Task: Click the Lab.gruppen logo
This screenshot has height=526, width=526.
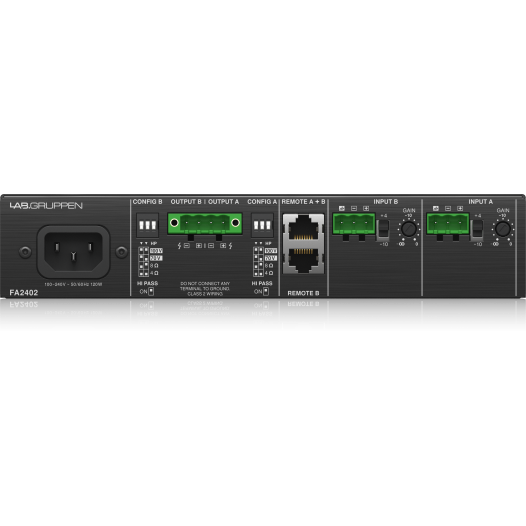Action: (x=46, y=206)
